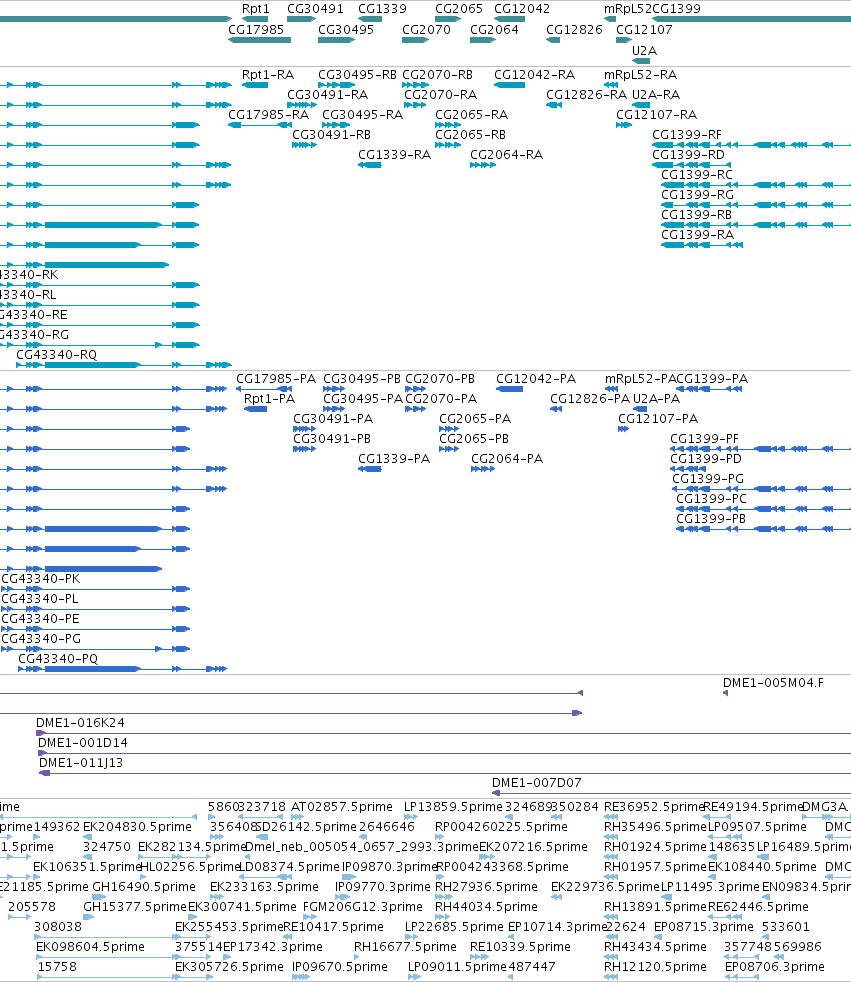Click the CG2064-PA protein label
The image size is (851, 982).
click(507, 459)
